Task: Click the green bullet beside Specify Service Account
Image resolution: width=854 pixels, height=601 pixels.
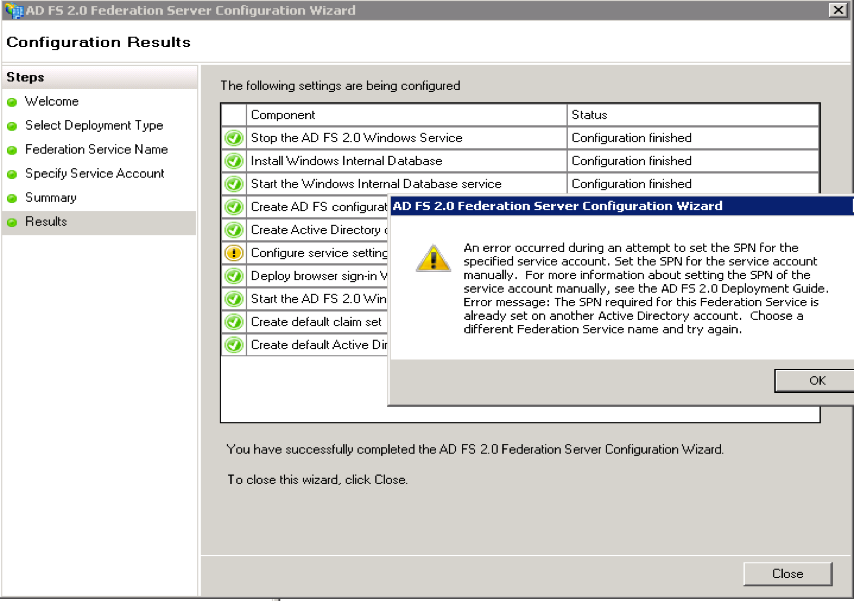Action: point(12,174)
